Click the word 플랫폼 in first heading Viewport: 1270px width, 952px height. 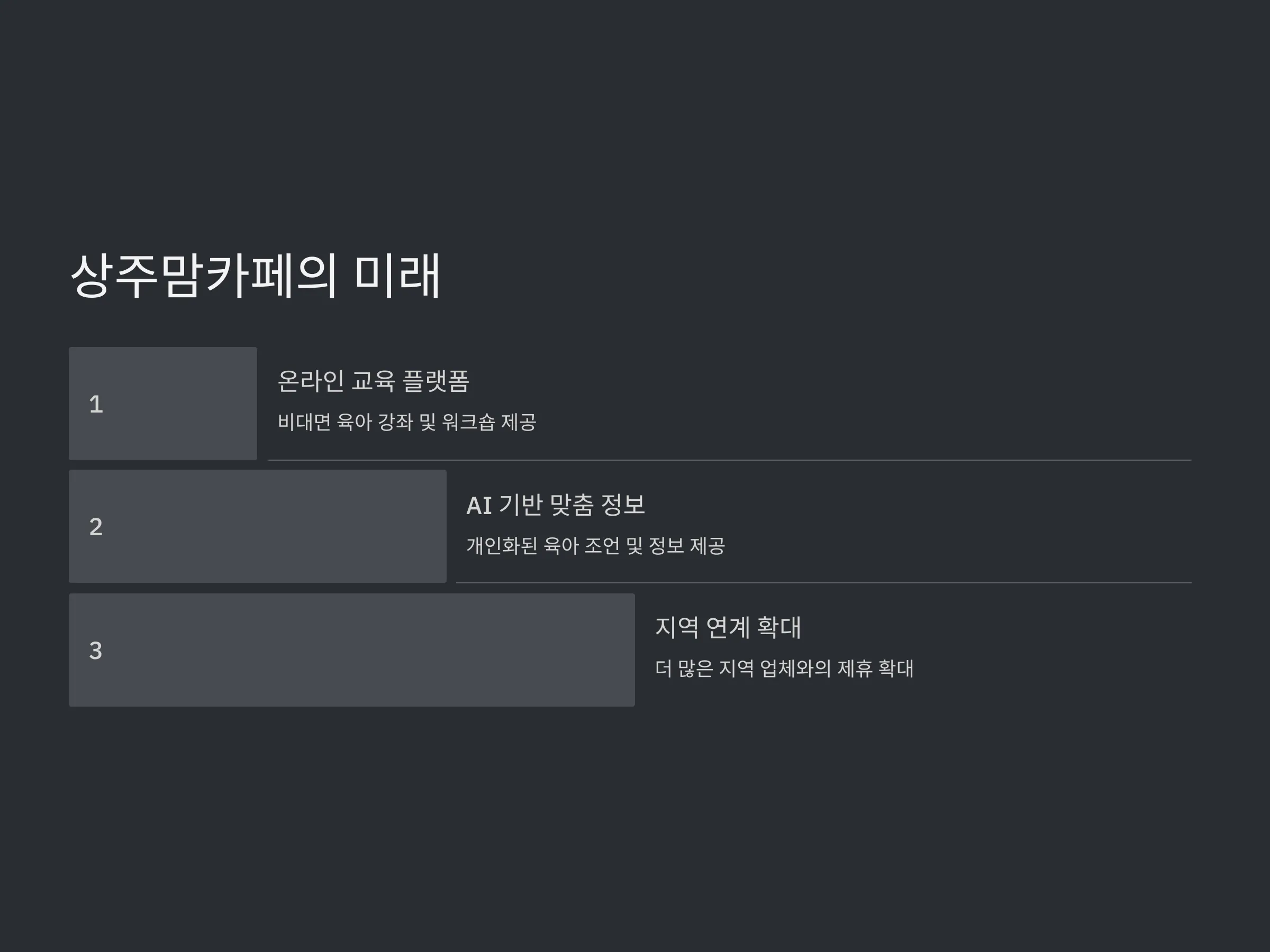tap(436, 381)
